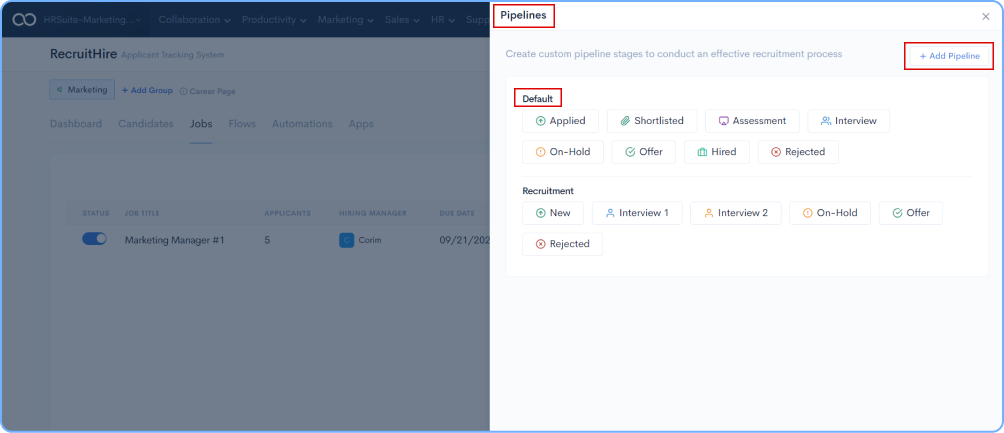Click the Add Group link
The image size is (1004, 433).
click(x=147, y=90)
